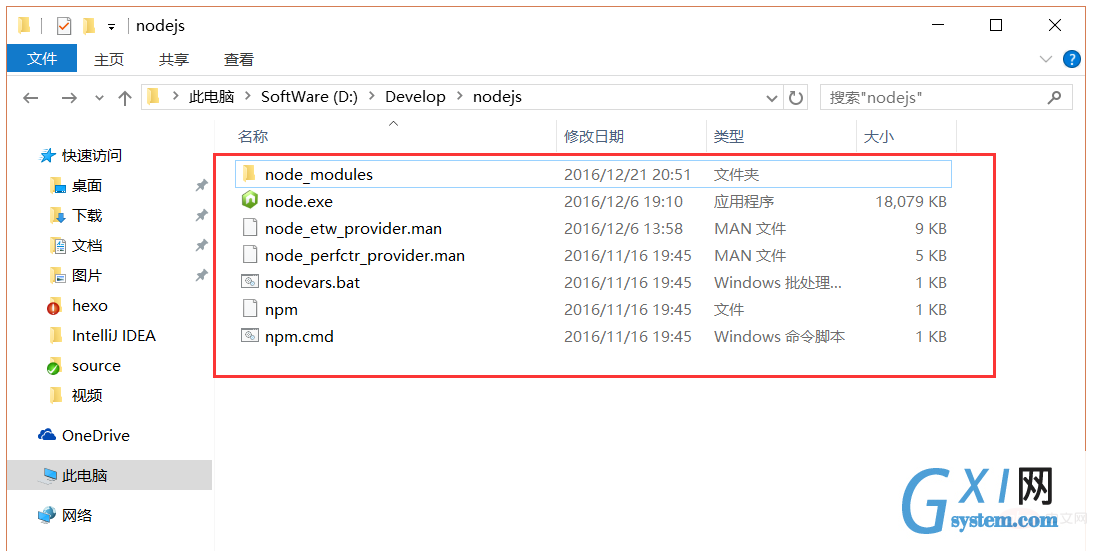The height and width of the screenshot is (551, 1098).
Task: Unpin the 桌面 pin icon
Action: point(201,186)
